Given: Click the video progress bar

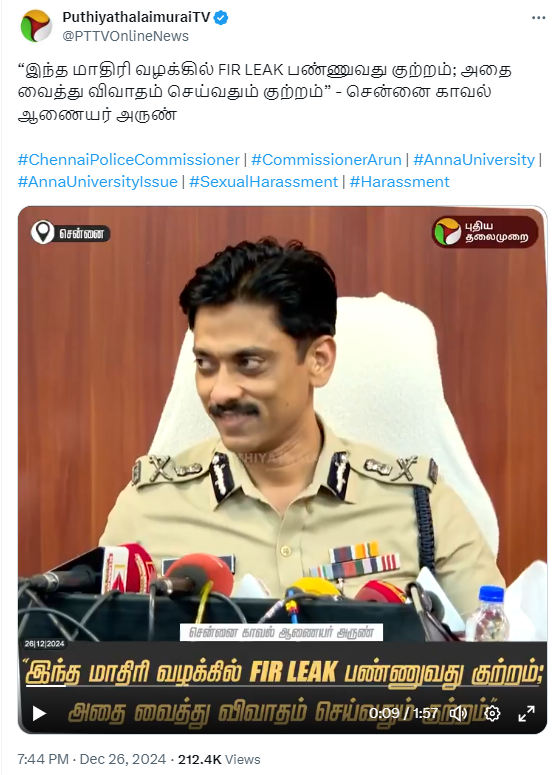Looking at the screenshot, I should click(282, 686).
